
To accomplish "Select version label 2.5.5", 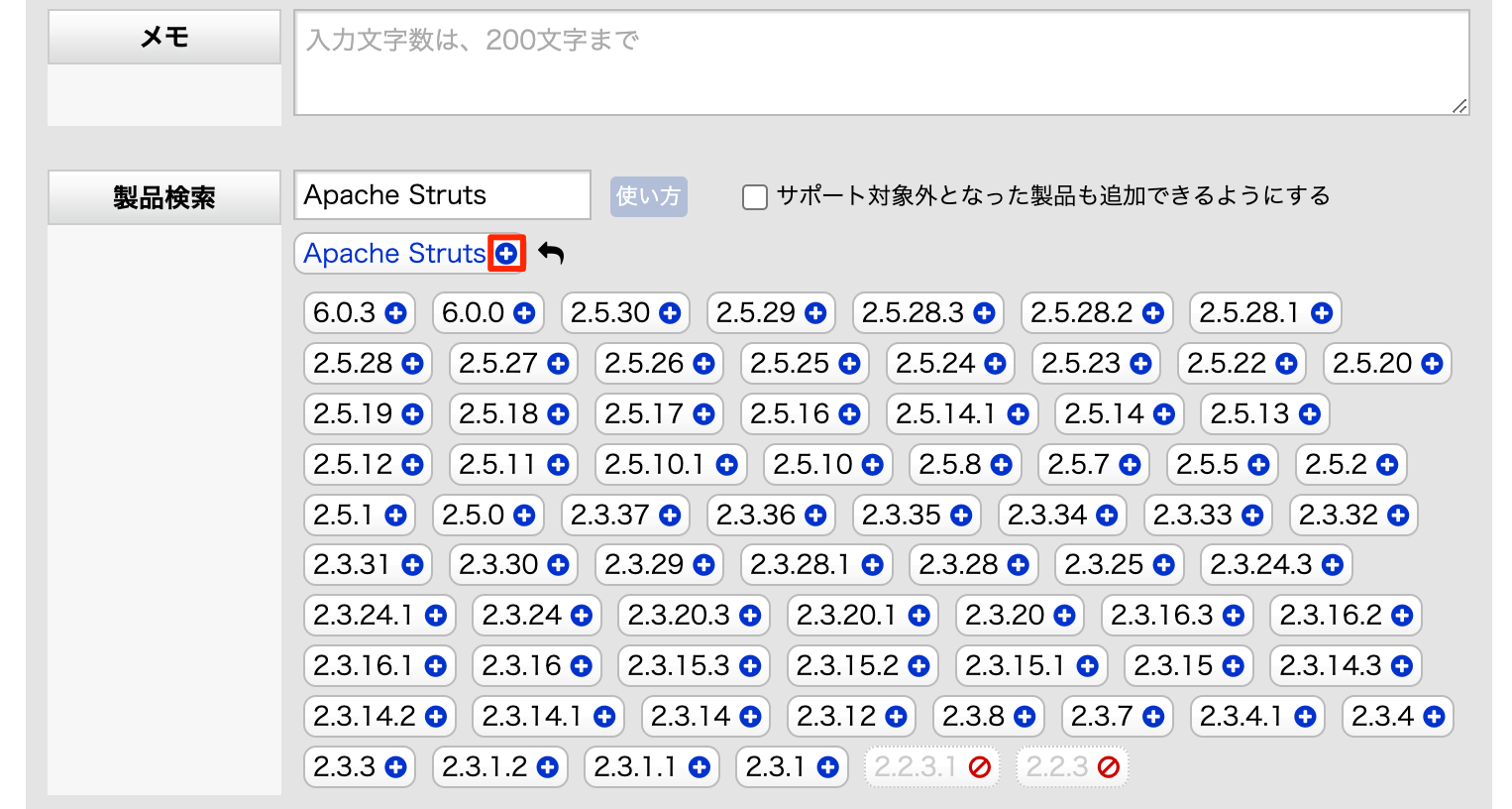I will [1207, 465].
